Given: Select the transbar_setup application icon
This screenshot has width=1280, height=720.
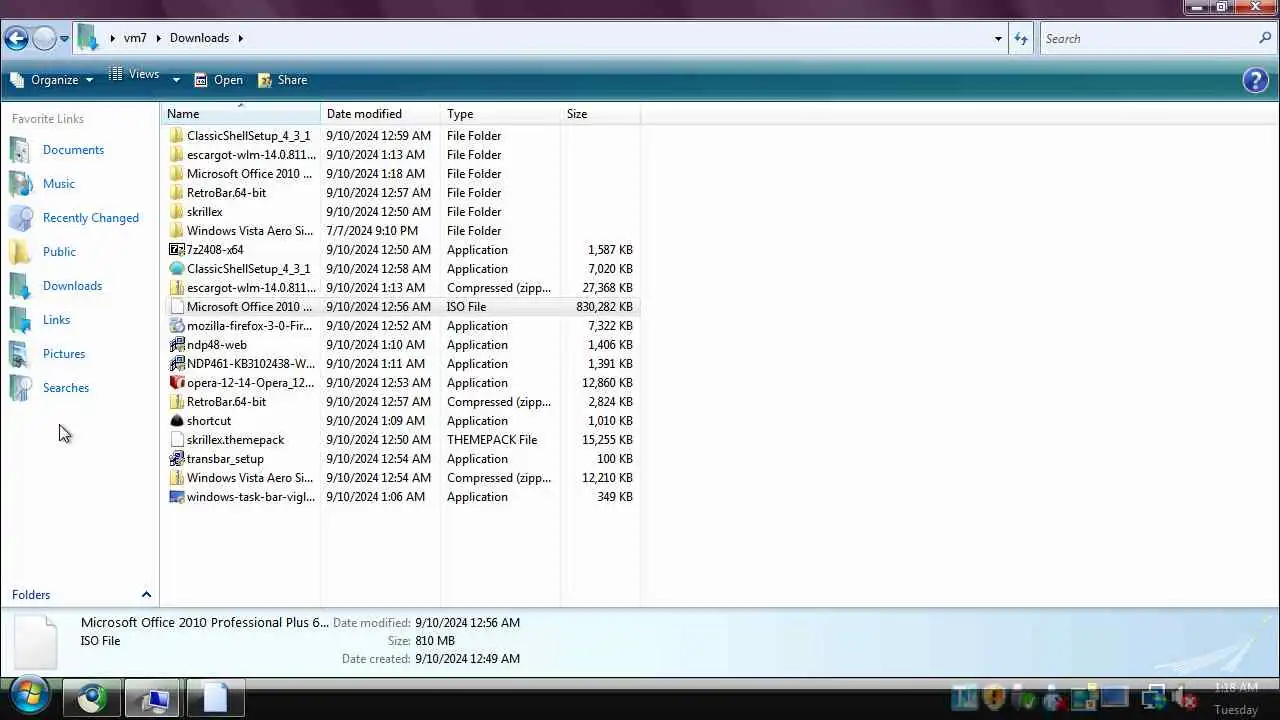Looking at the screenshot, I should click(x=177, y=459).
